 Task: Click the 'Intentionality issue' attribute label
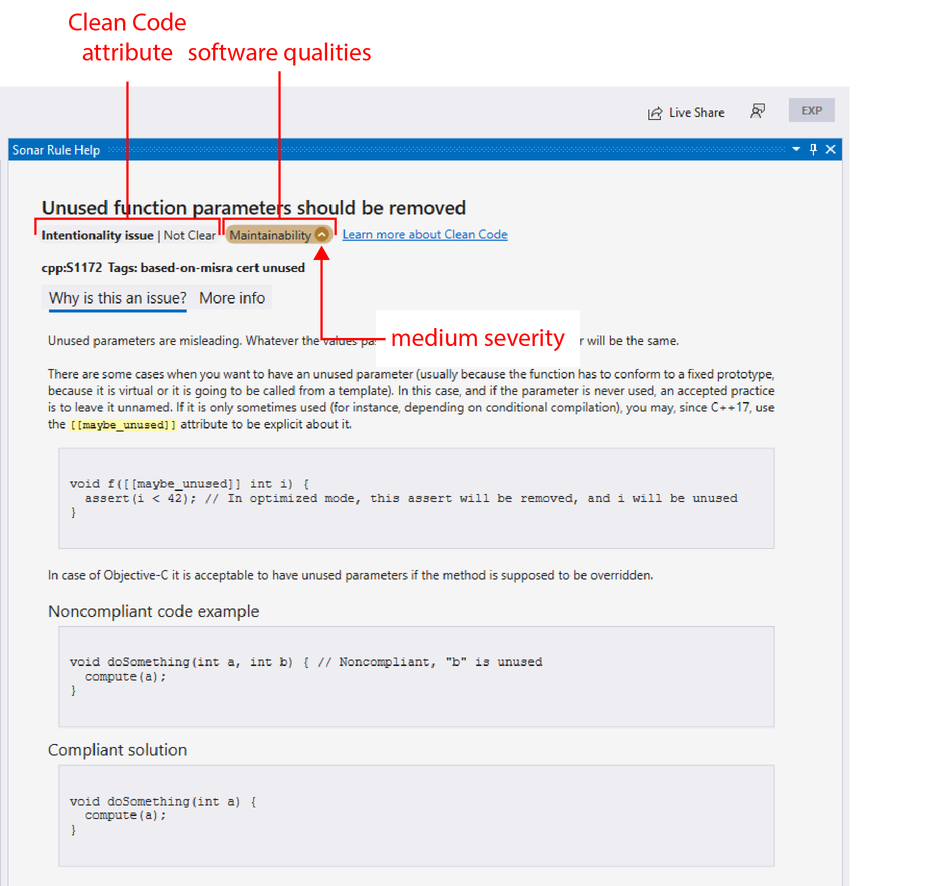[96, 235]
